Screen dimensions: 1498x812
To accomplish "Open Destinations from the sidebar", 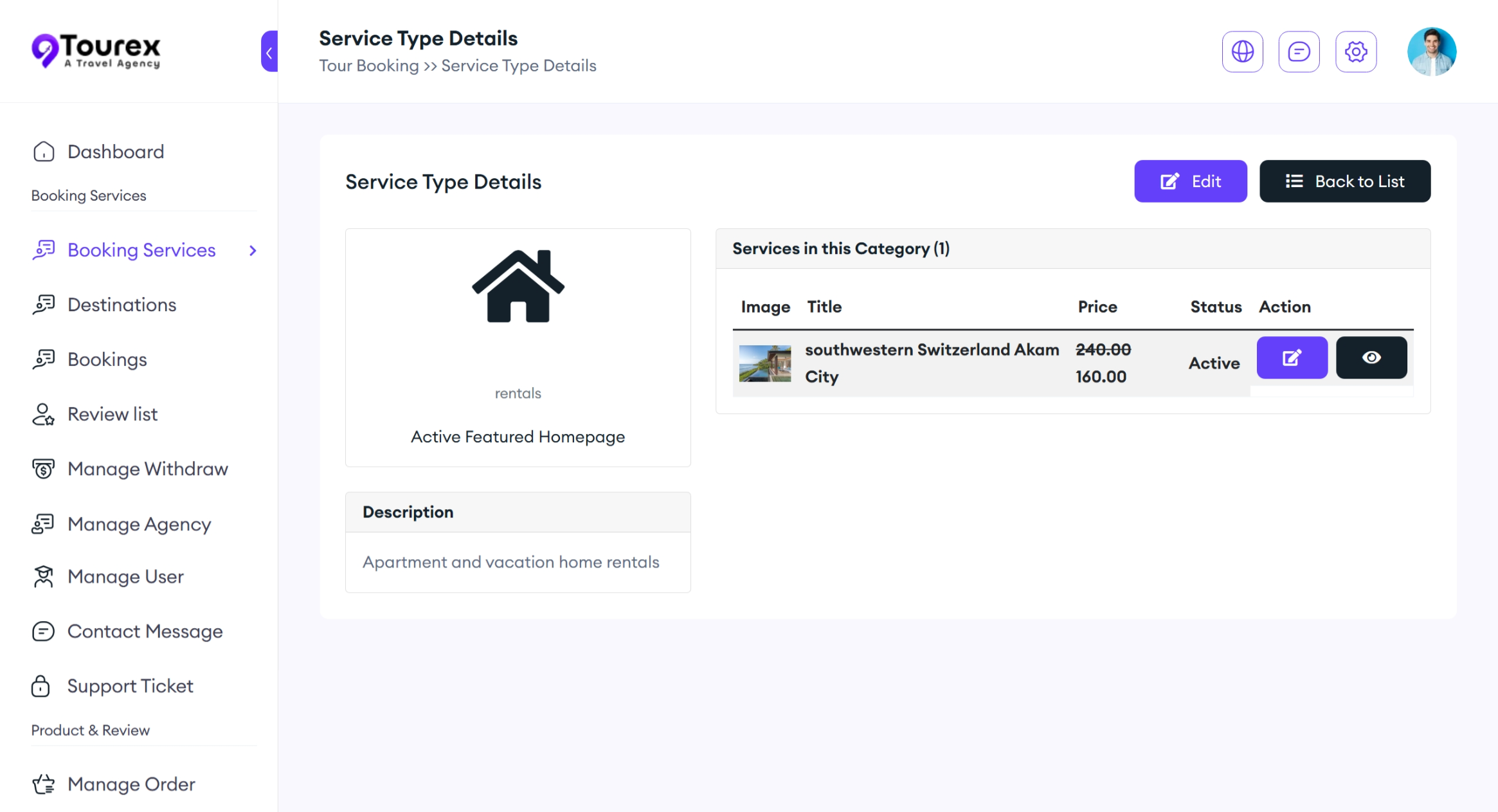I will pyautogui.click(x=122, y=305).
